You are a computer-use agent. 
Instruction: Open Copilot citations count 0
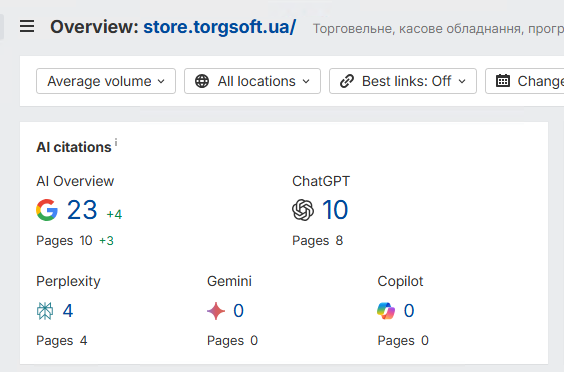coord(409,311)
